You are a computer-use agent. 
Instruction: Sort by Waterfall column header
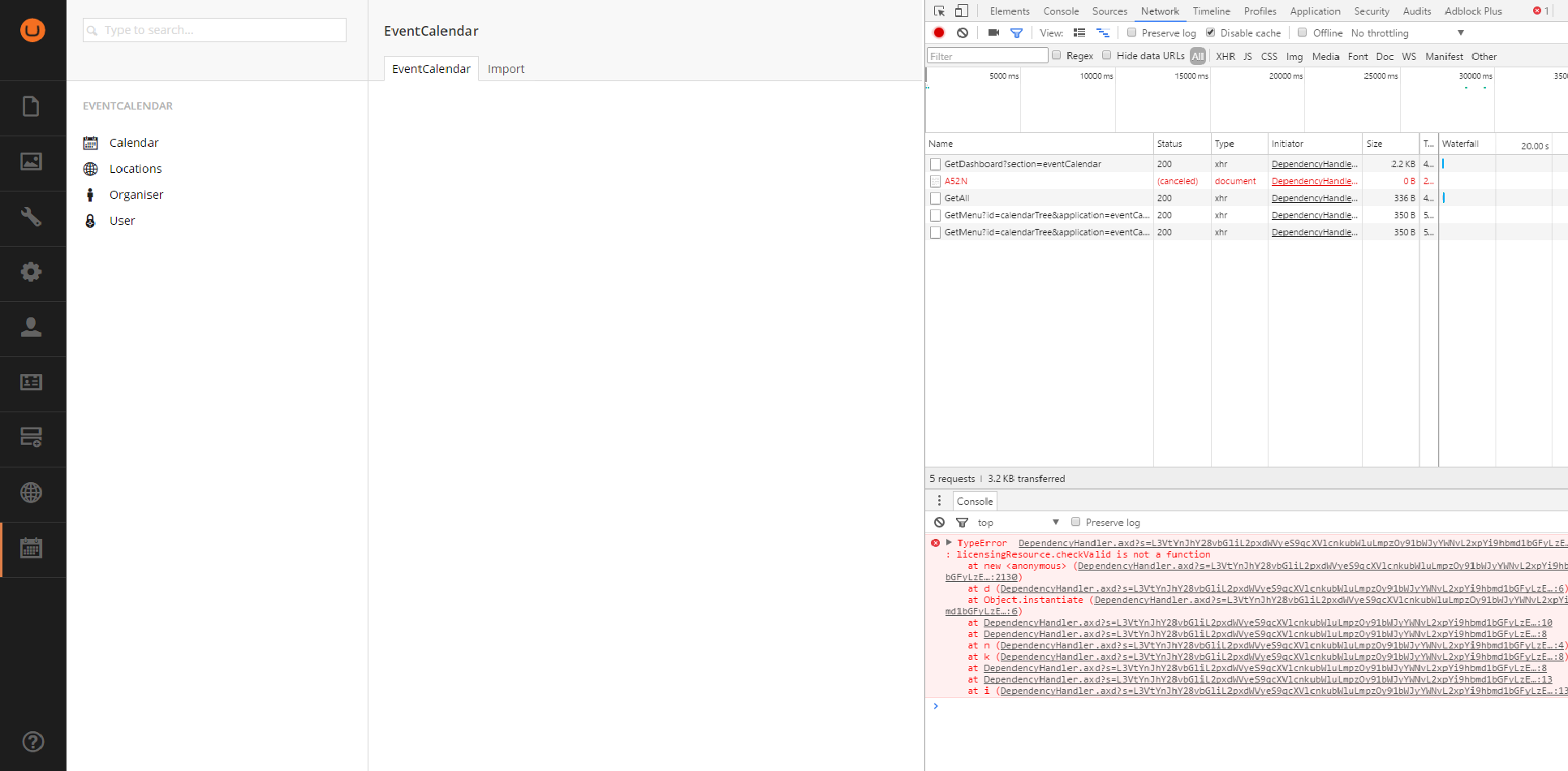[1460, 144]
